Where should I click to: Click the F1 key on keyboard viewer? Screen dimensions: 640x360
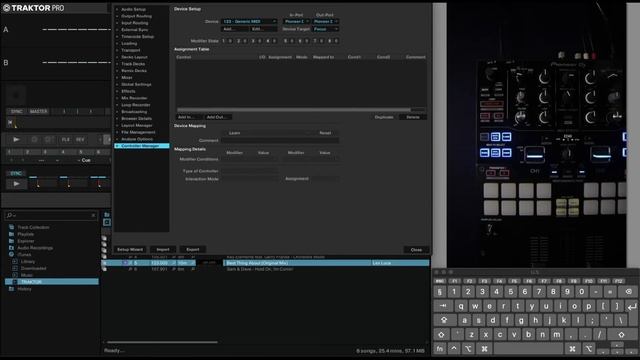[455, 281]
